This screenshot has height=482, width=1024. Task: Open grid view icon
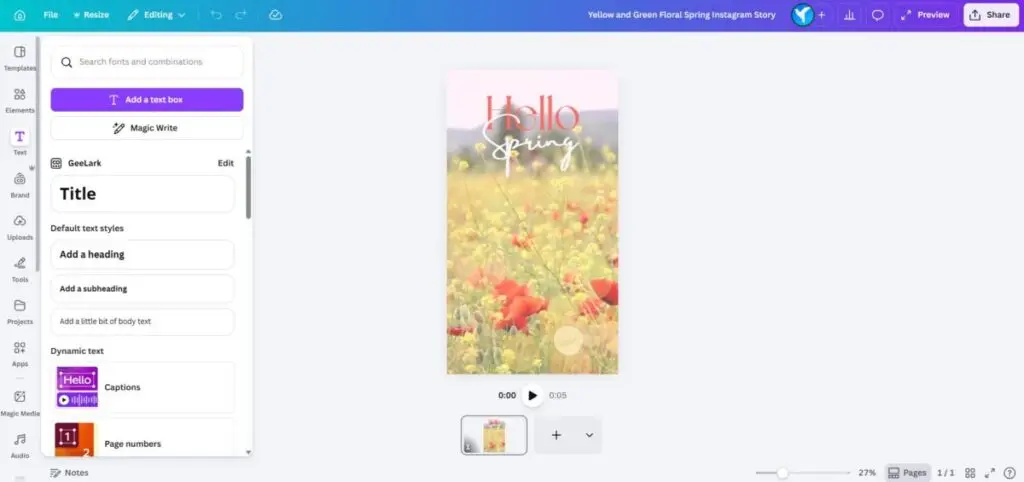970,473
